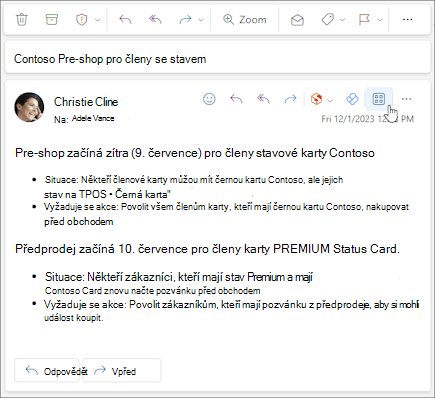Click the bullet 'Vyžaduje se akce: Povolit zákazníkům'
This screenshot has height=398, width=435.
[231, 305]
